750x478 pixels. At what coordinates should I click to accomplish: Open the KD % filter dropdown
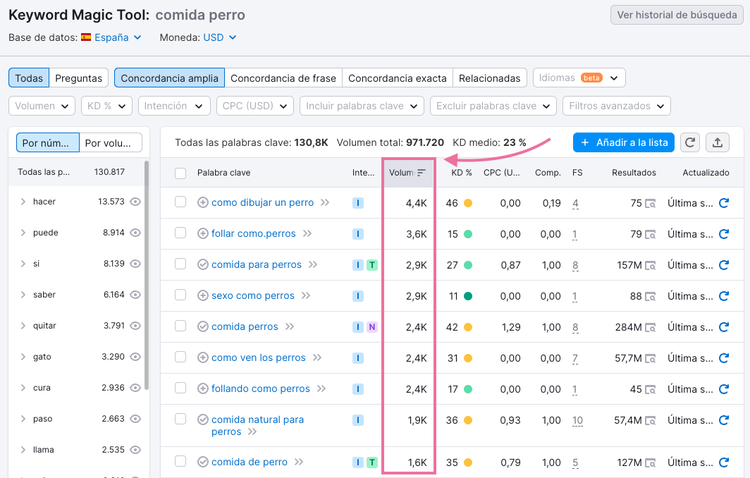coord(106,106)
